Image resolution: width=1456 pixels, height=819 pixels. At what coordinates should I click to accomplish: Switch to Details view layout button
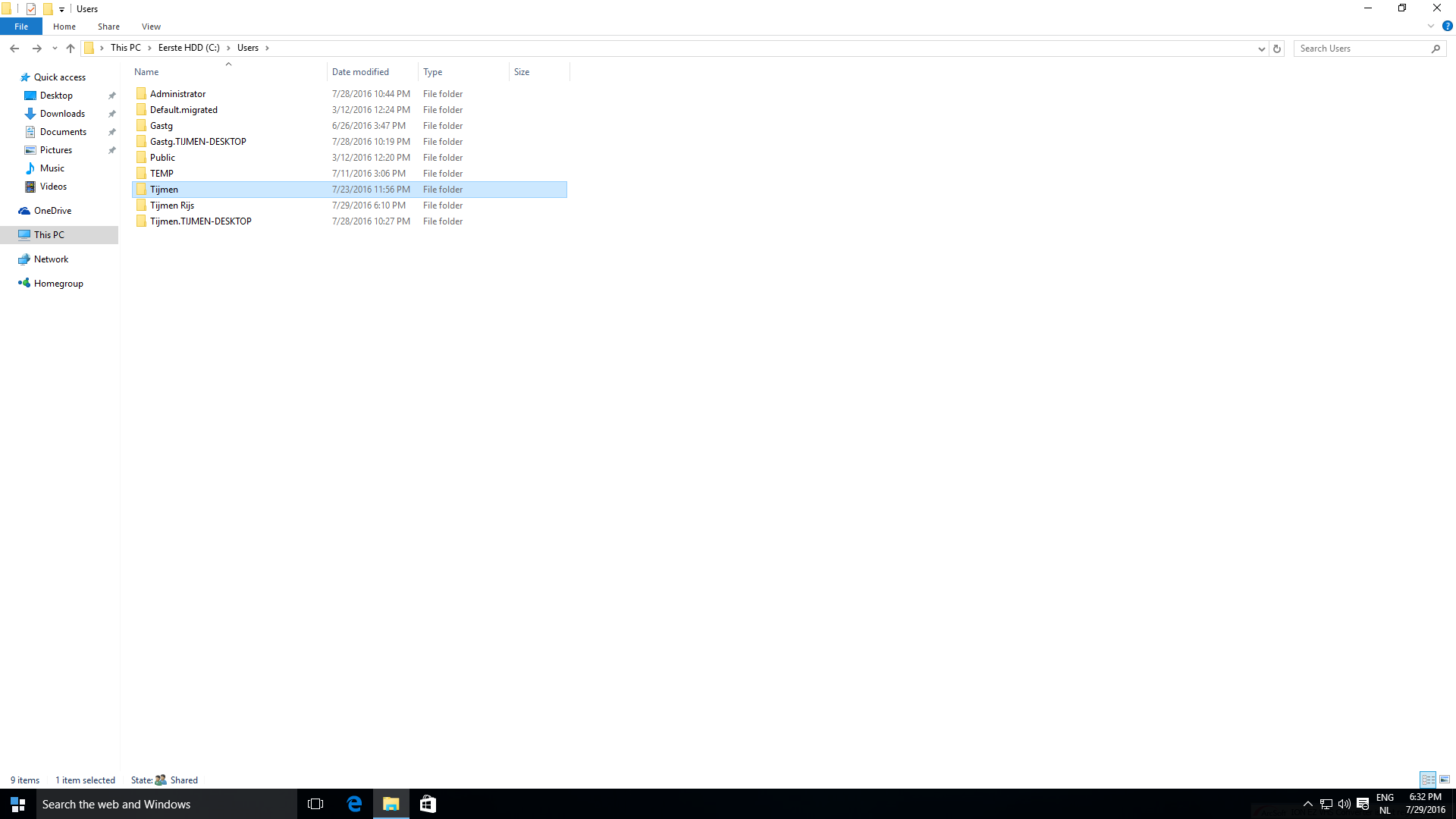tap(1428, 780)
